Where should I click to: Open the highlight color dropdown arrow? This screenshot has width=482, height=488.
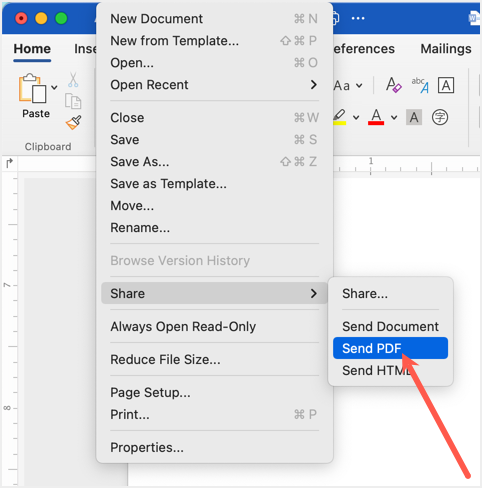(x=356, y=117)
